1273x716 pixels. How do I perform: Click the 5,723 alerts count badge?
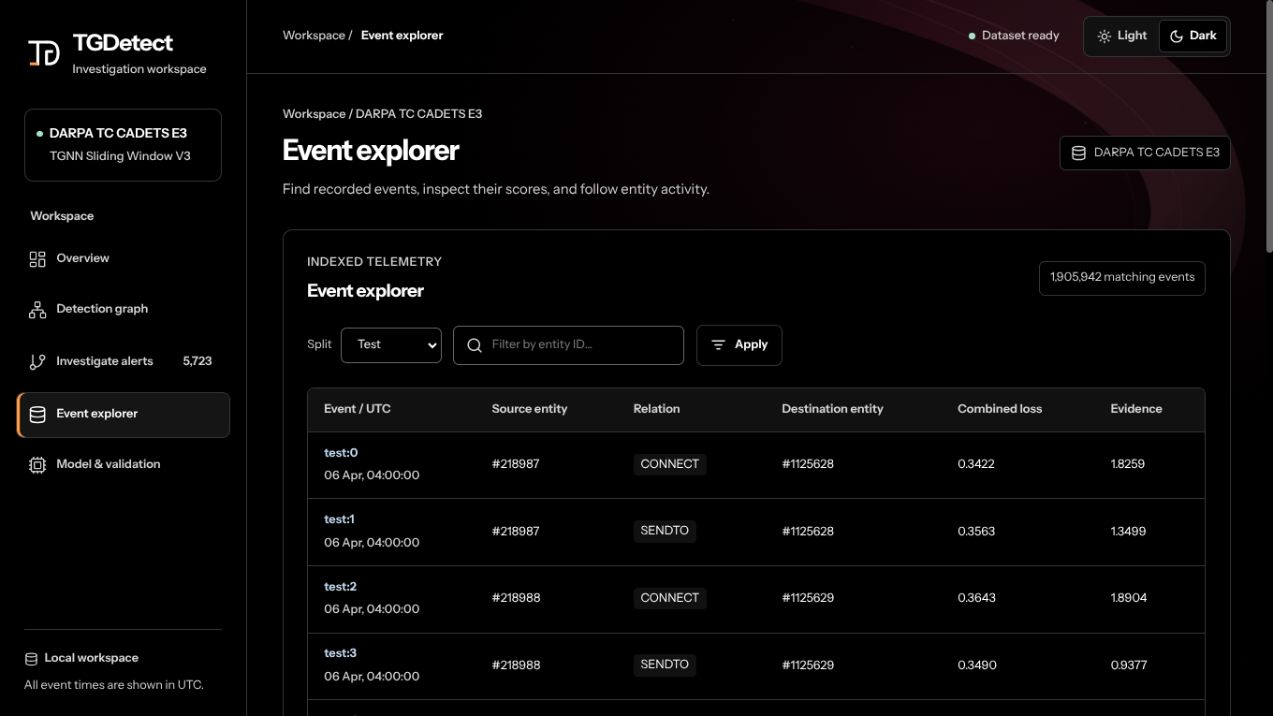click(197, 362)
